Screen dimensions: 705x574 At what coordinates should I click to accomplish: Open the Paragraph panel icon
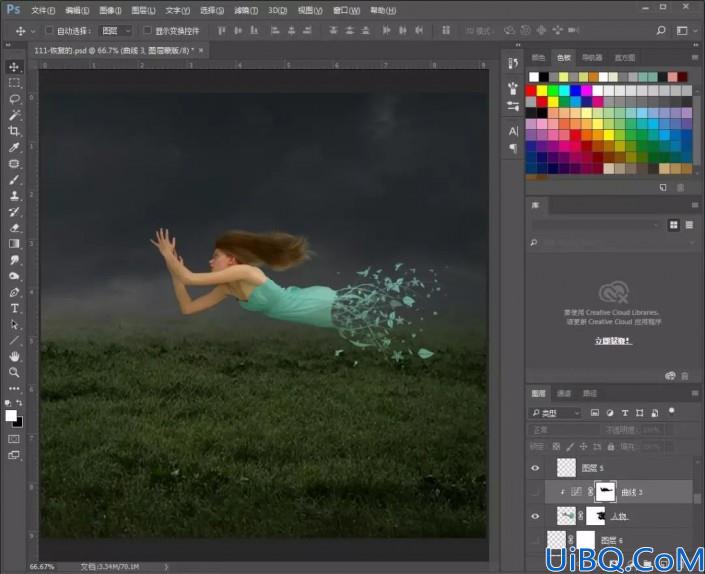point(513,148)
